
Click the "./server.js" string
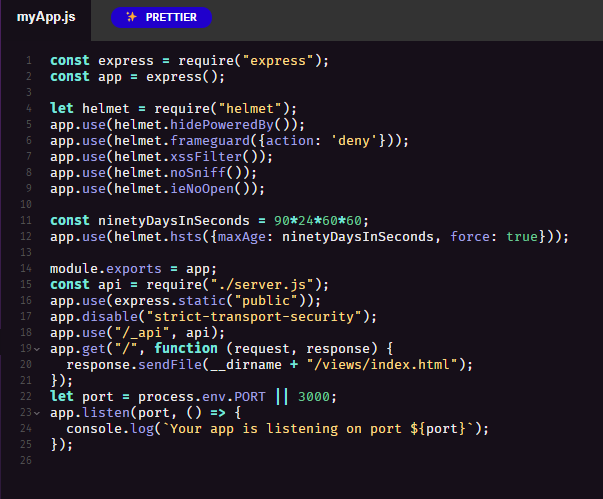[x=262, y=285]
